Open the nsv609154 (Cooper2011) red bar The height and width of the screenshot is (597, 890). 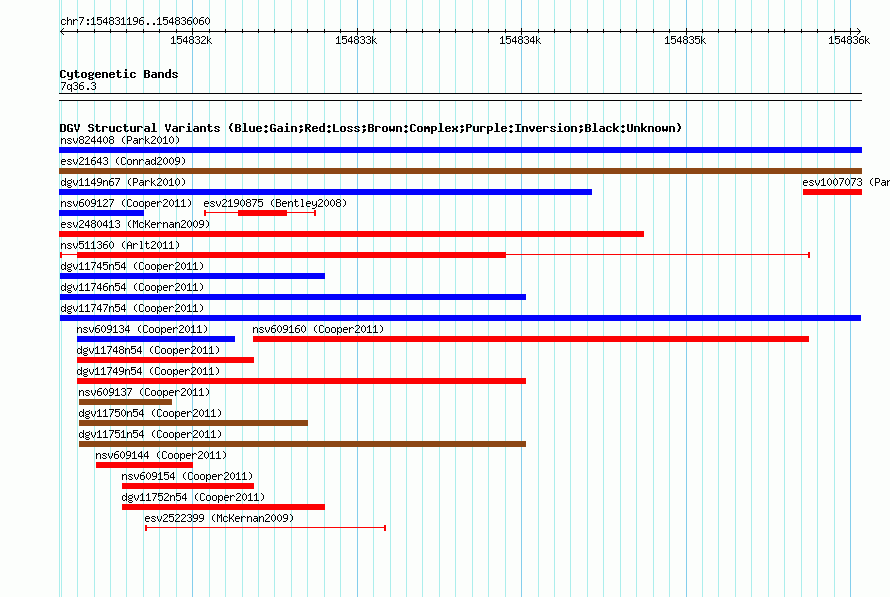click(188, 486)
